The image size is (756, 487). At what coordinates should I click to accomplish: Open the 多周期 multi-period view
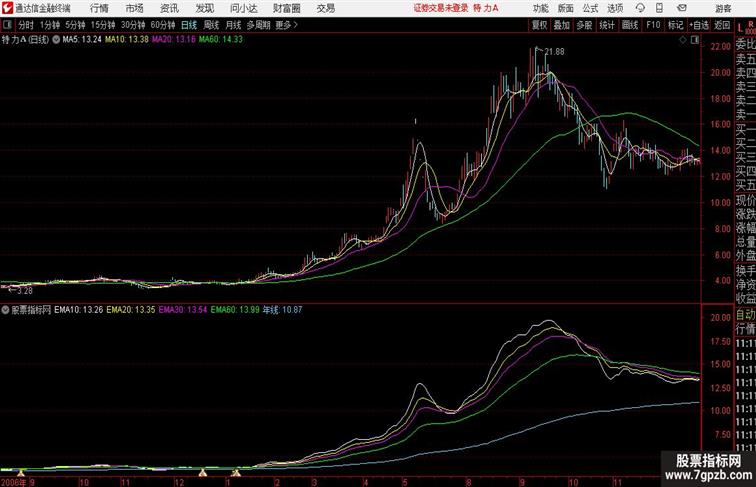tap(258, 25)
